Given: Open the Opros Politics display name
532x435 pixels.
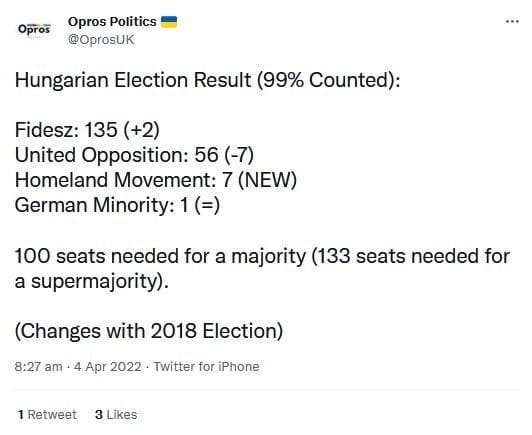Looking at the screenshot, I should click(112, 22).
